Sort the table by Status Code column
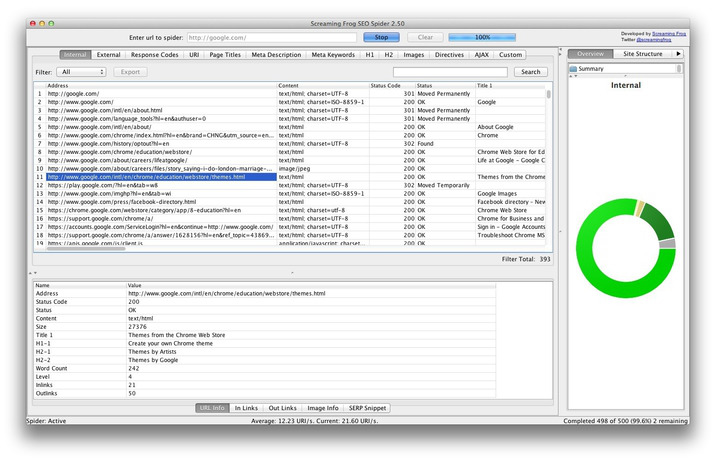 coord(391,86)
